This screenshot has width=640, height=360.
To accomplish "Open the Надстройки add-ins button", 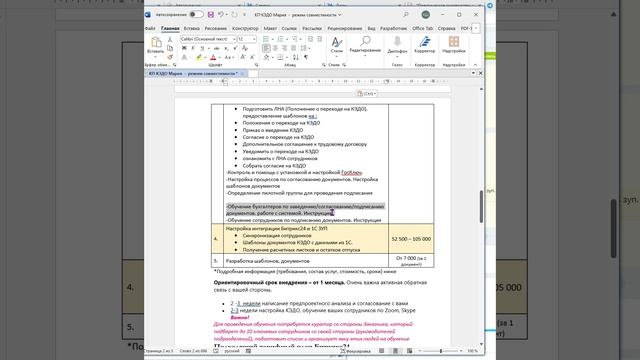I will pyautogui.click(x=453, y=45).
